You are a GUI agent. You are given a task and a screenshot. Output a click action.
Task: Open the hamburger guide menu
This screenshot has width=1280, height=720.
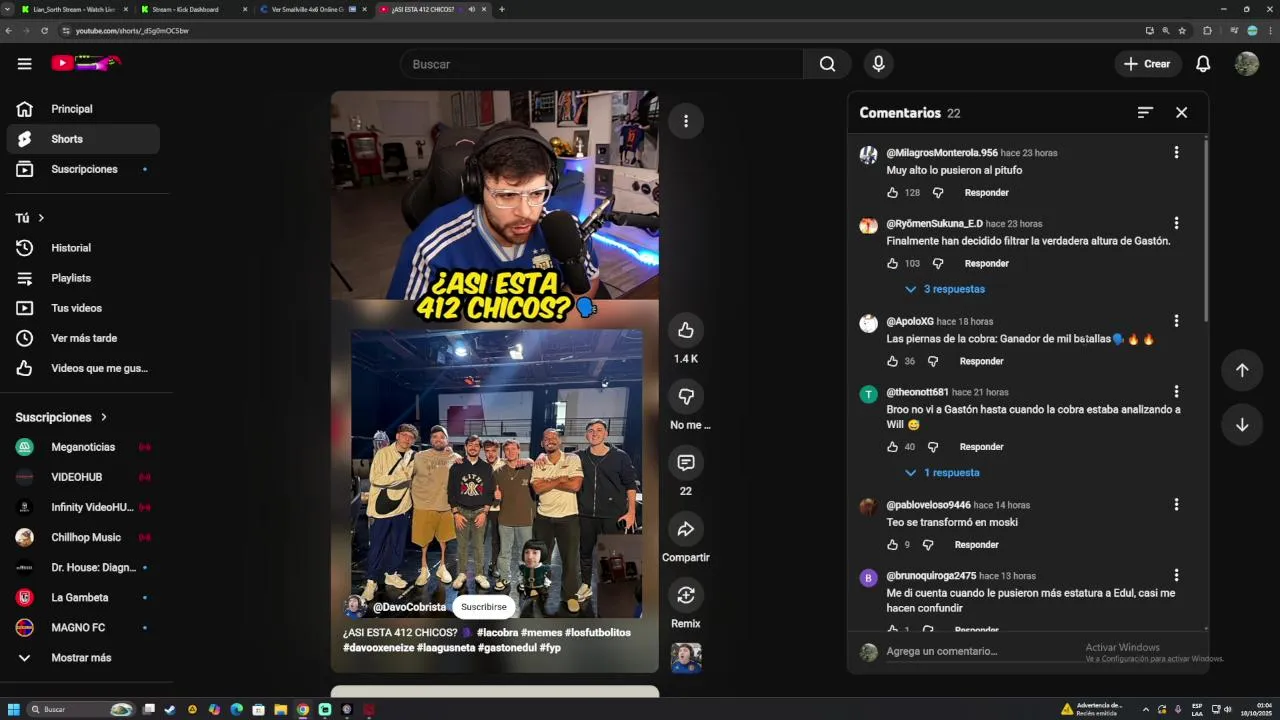click(x=24, y=64)
